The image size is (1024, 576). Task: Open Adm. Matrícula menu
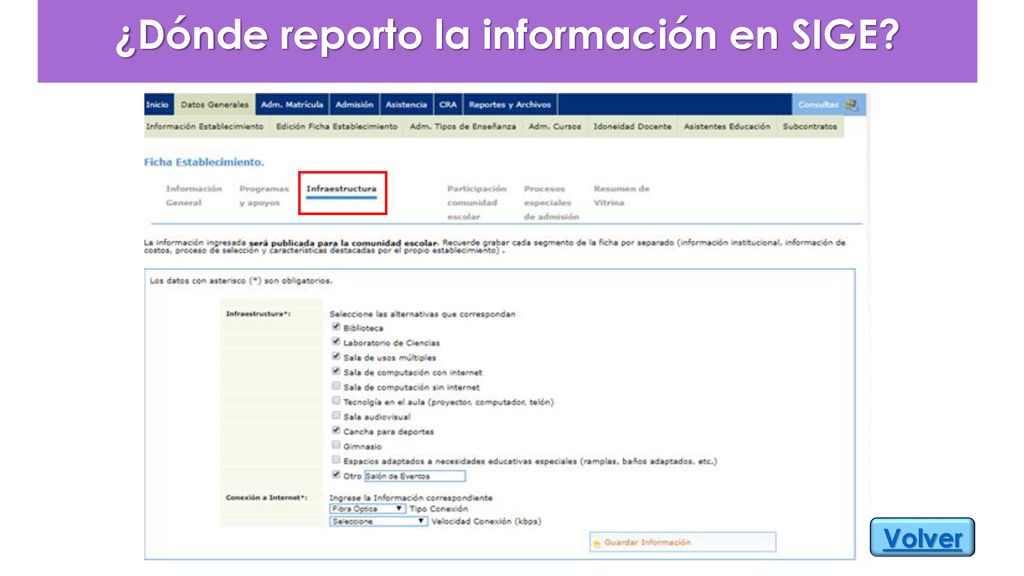[292, 104]
